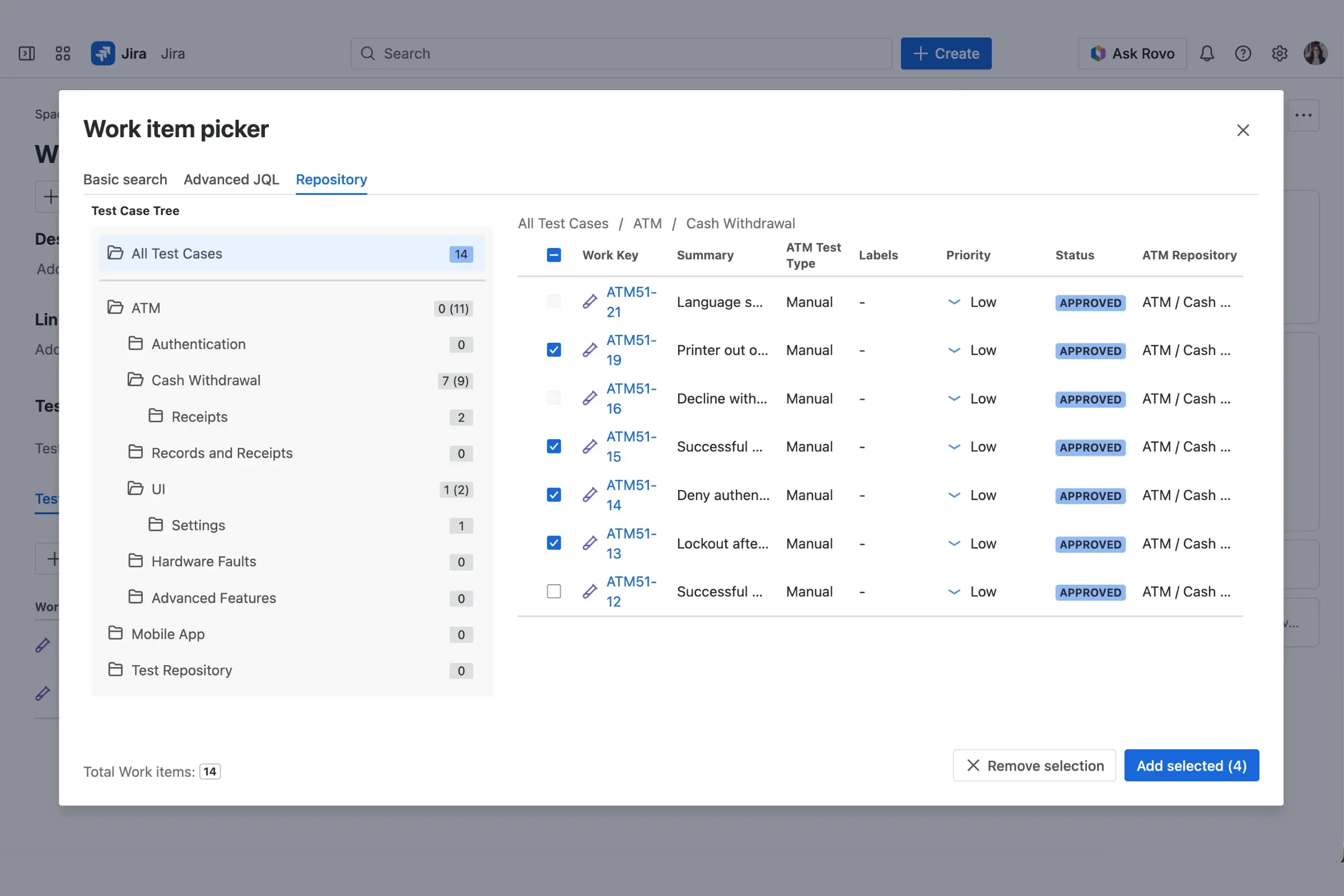
Task: Open the priority dropdown for ATM51-21
Action: point(953,301)
